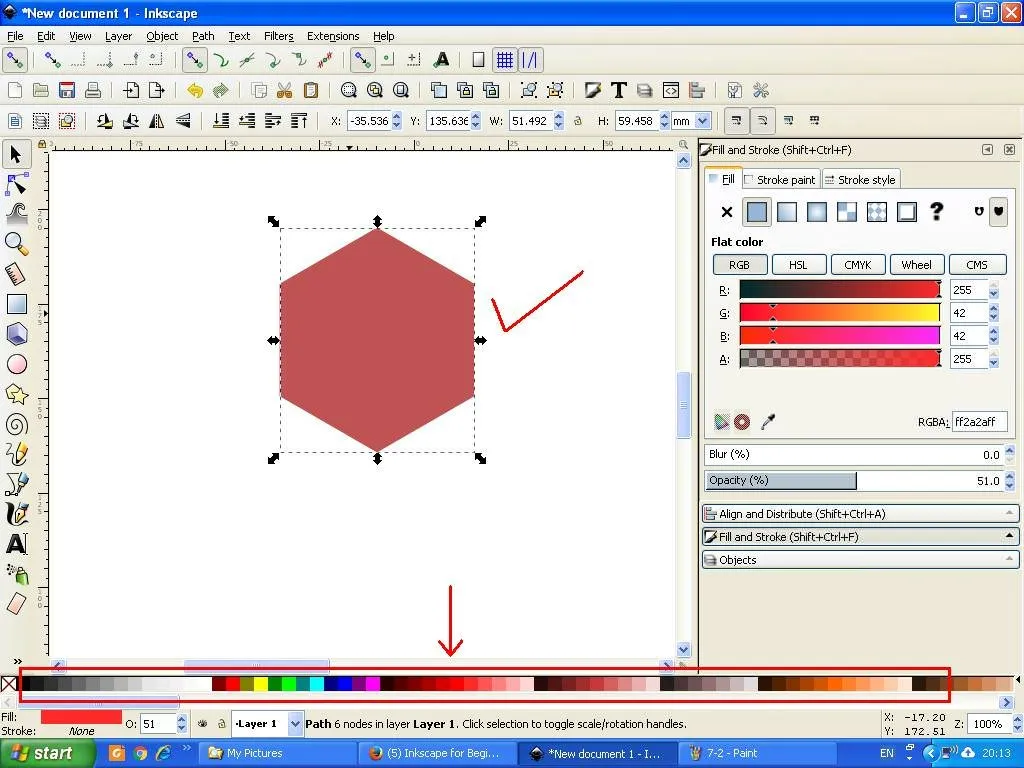Viewport: 1024px width, 768px height.
Task: Open My Pictures taskbar window
Action: (x=278, y=753)
